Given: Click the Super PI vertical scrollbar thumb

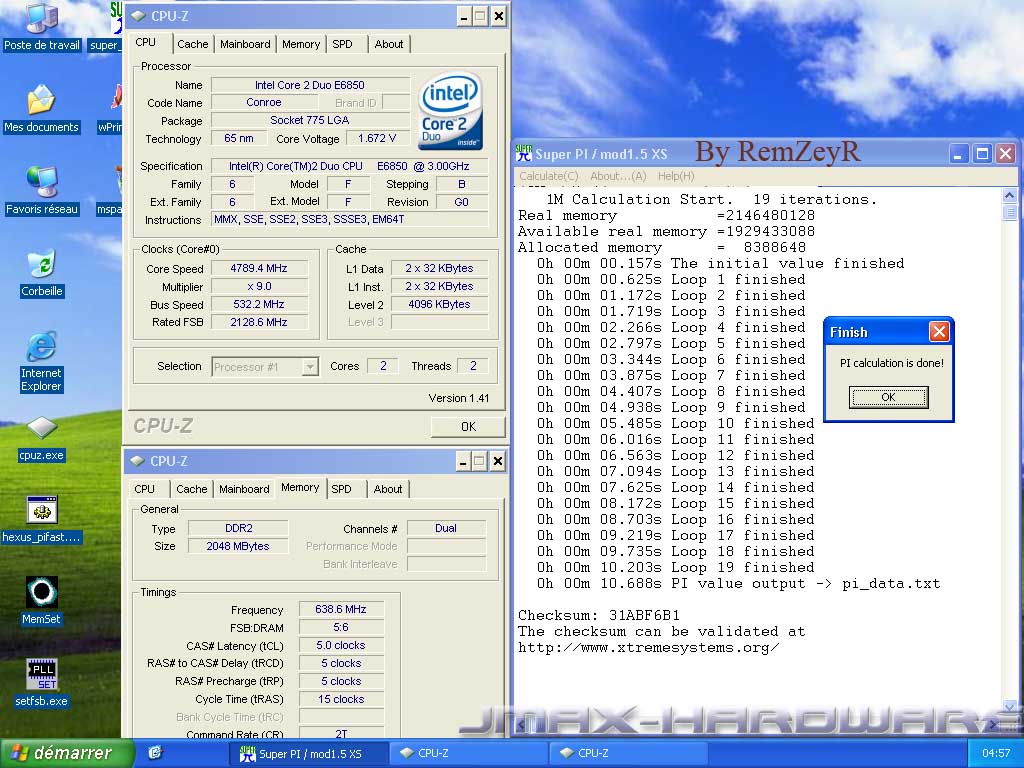Looking at the screenshot, I should [x=1009, y=212].
